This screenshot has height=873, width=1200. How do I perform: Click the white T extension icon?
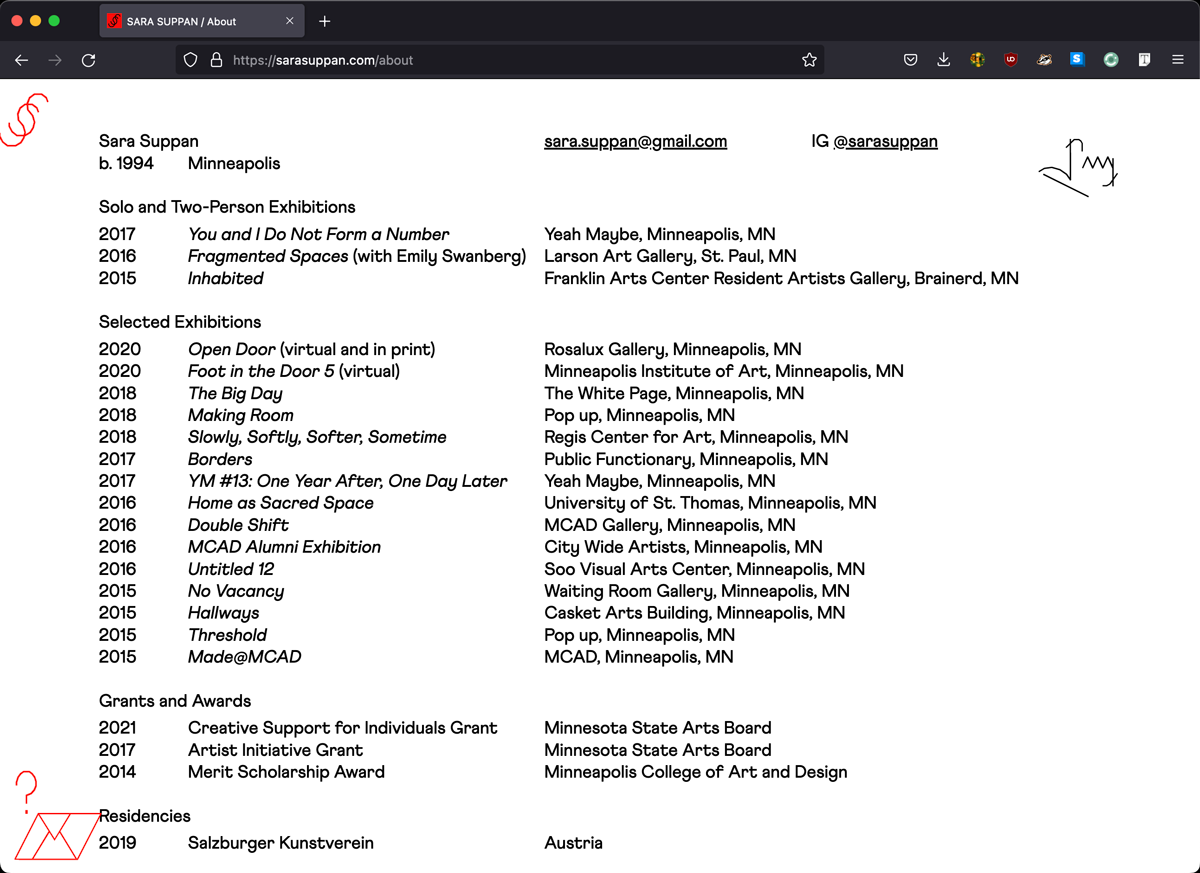pos(1144,60)
